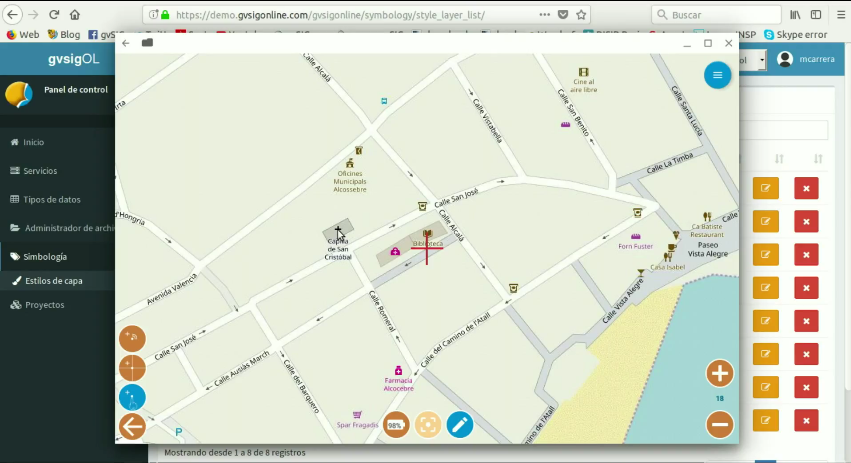Select the crosshair add-point tool

[x=132, y=368]
